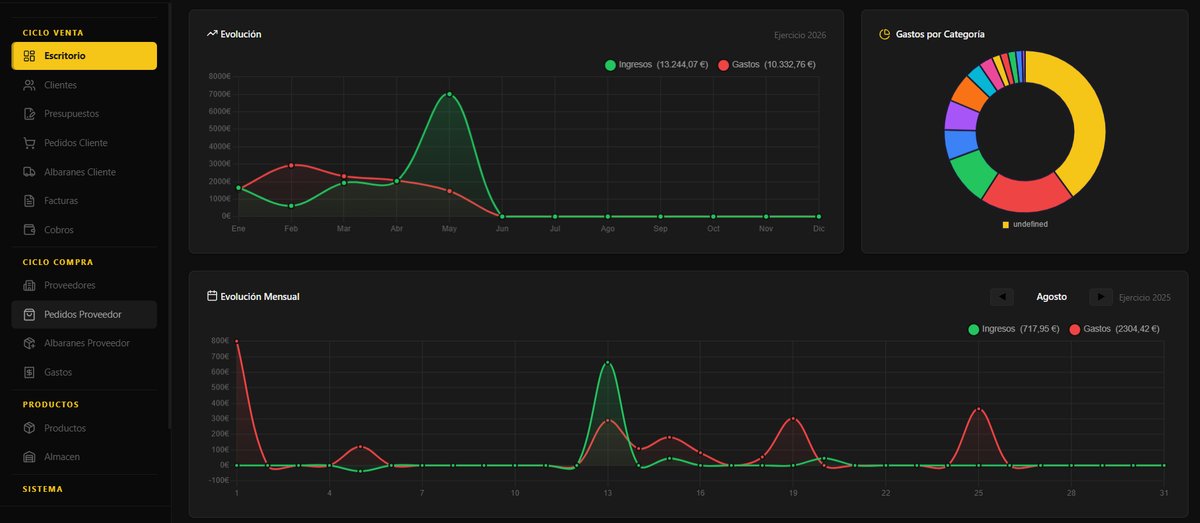
Task: Click the day 13 green peak point
Action: (607, 363)
